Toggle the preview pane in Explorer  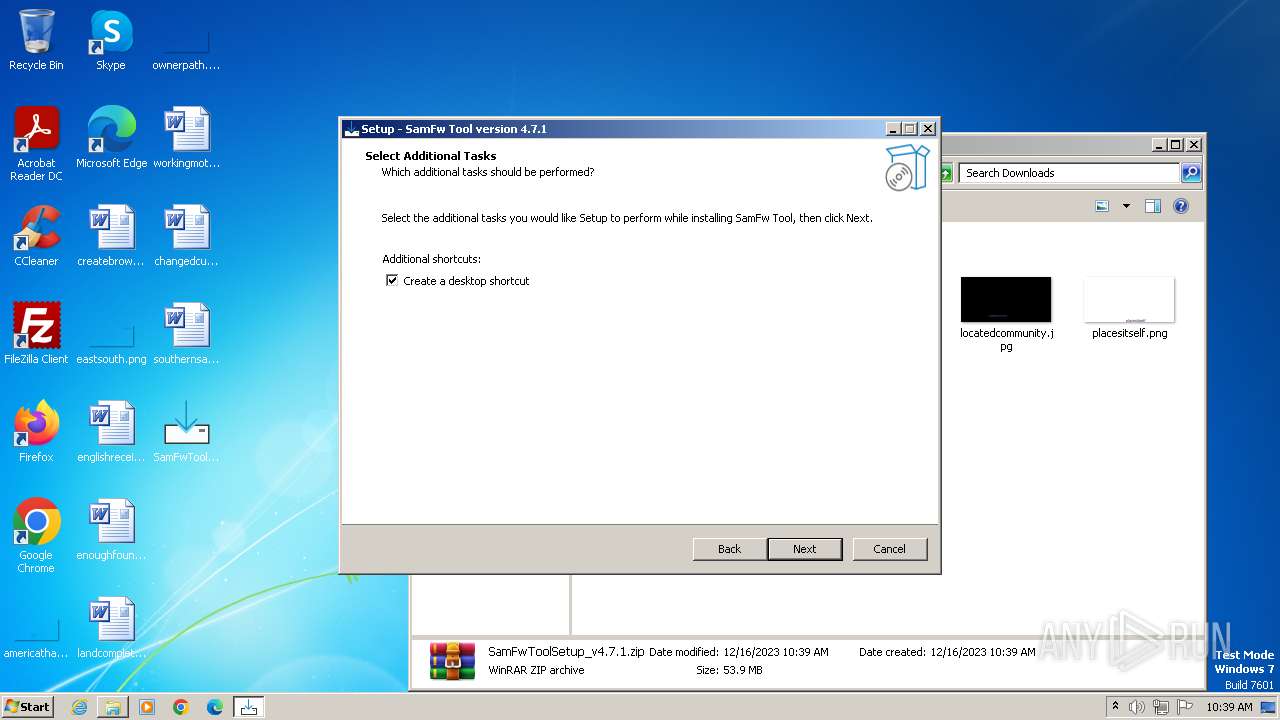click(1152, 206)
